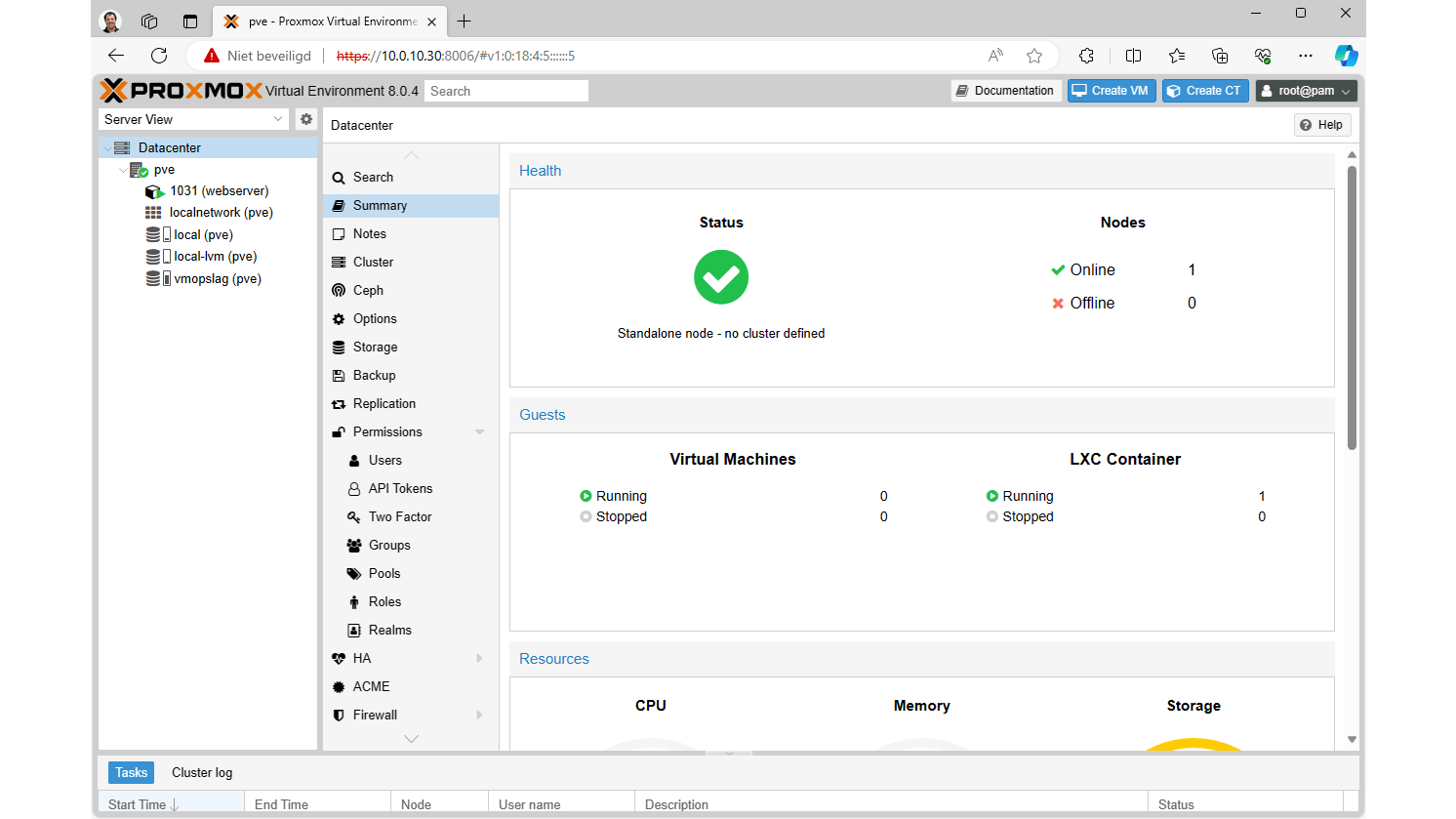1456x819 pixels.
Task: Open the Pools menu item
Action: tap(410, 574)
